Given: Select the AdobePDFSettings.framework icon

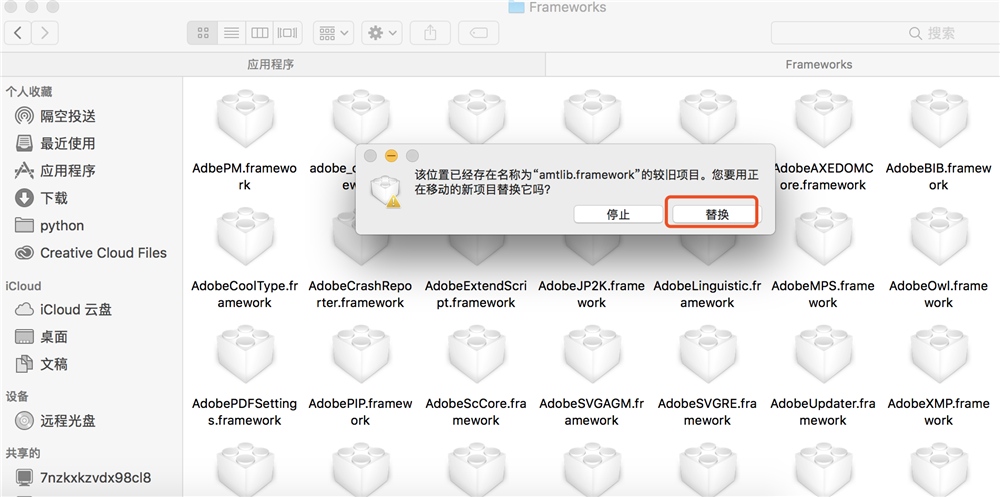Looking at the screenshot, I should 244,355.
